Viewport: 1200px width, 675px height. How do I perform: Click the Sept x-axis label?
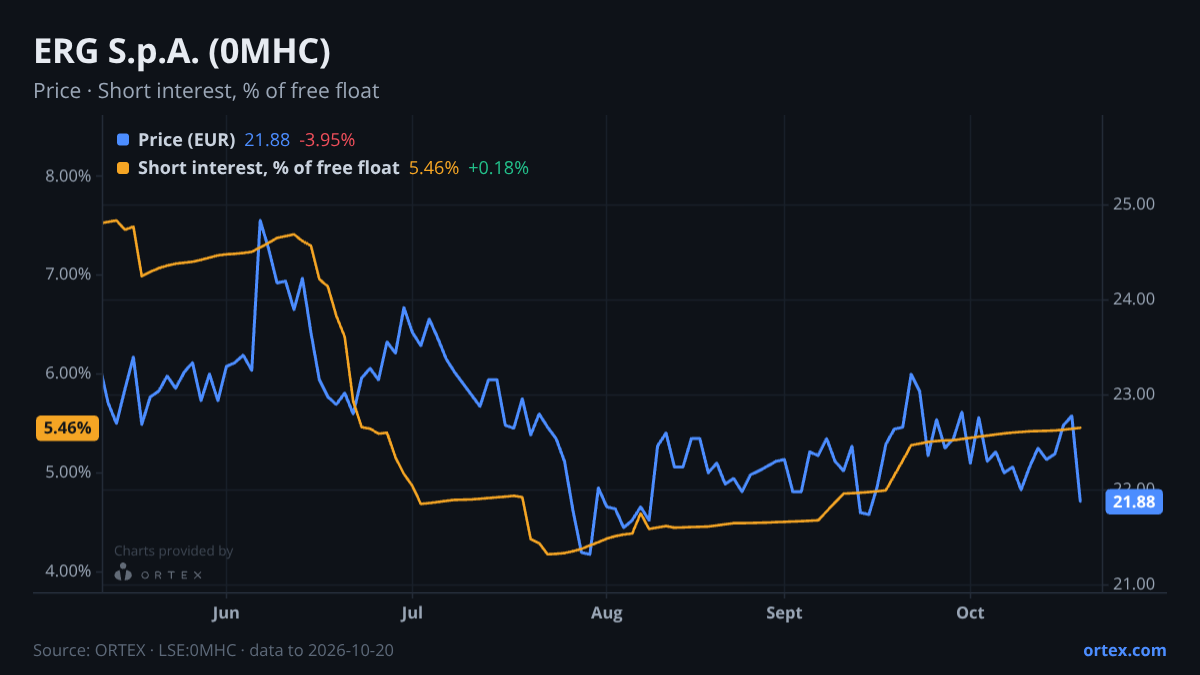click(785, 612)
